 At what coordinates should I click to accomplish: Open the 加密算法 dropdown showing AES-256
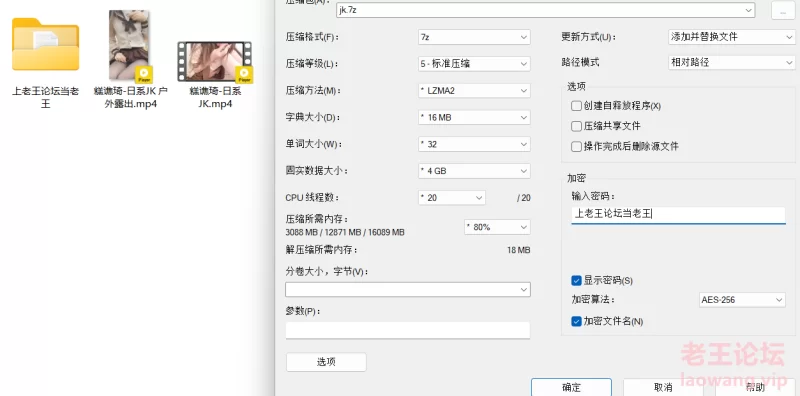[x=742, y=300]
